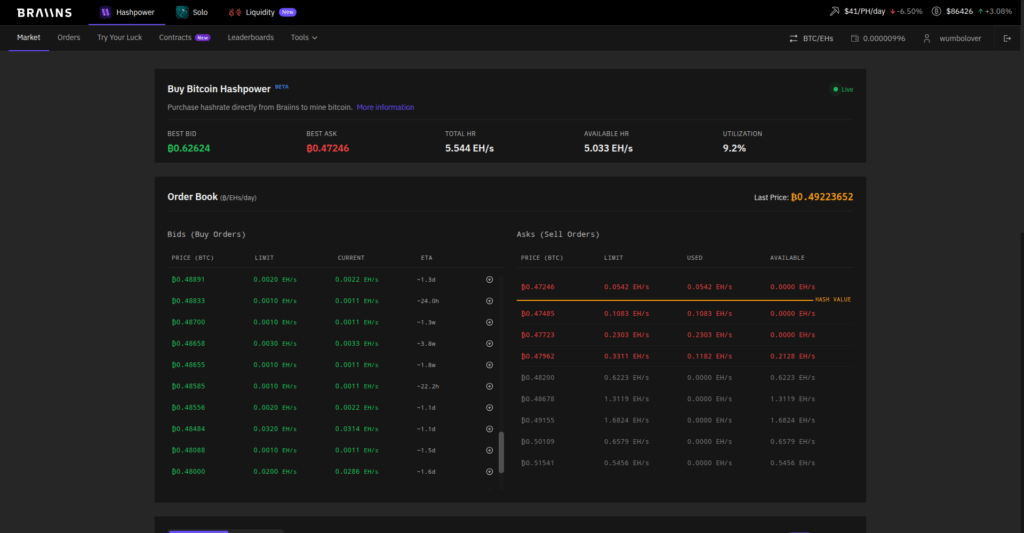This screenshot has height=533, width=1024.
Task: Click the ETA column header
Action: [426, 258]
